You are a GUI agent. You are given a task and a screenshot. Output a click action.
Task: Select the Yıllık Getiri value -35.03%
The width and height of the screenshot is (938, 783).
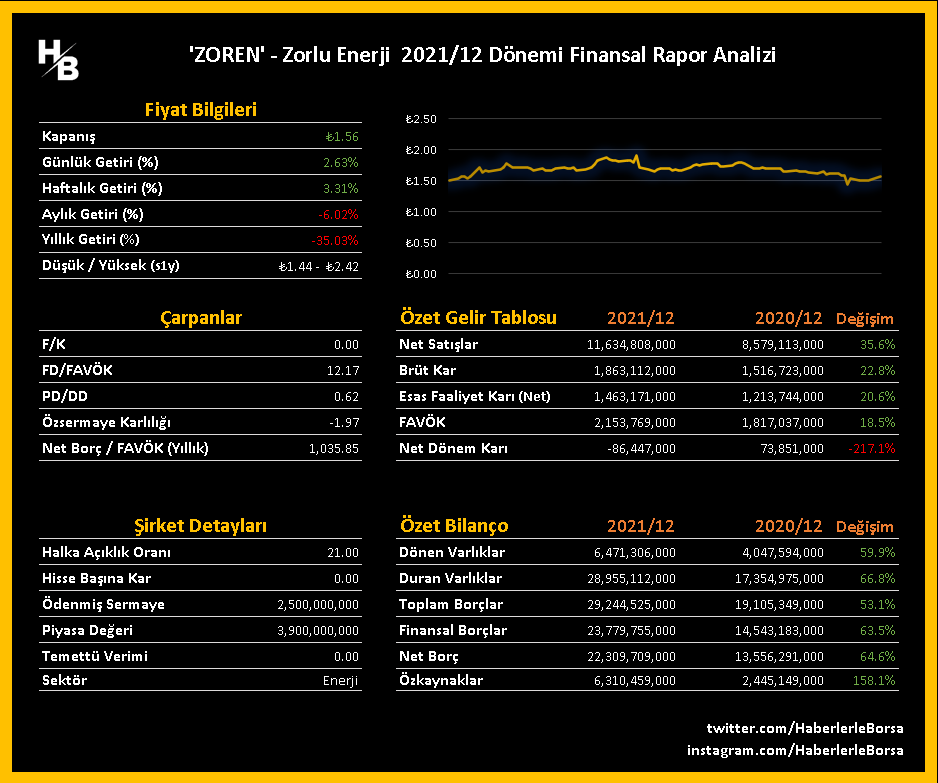[335, 240]
